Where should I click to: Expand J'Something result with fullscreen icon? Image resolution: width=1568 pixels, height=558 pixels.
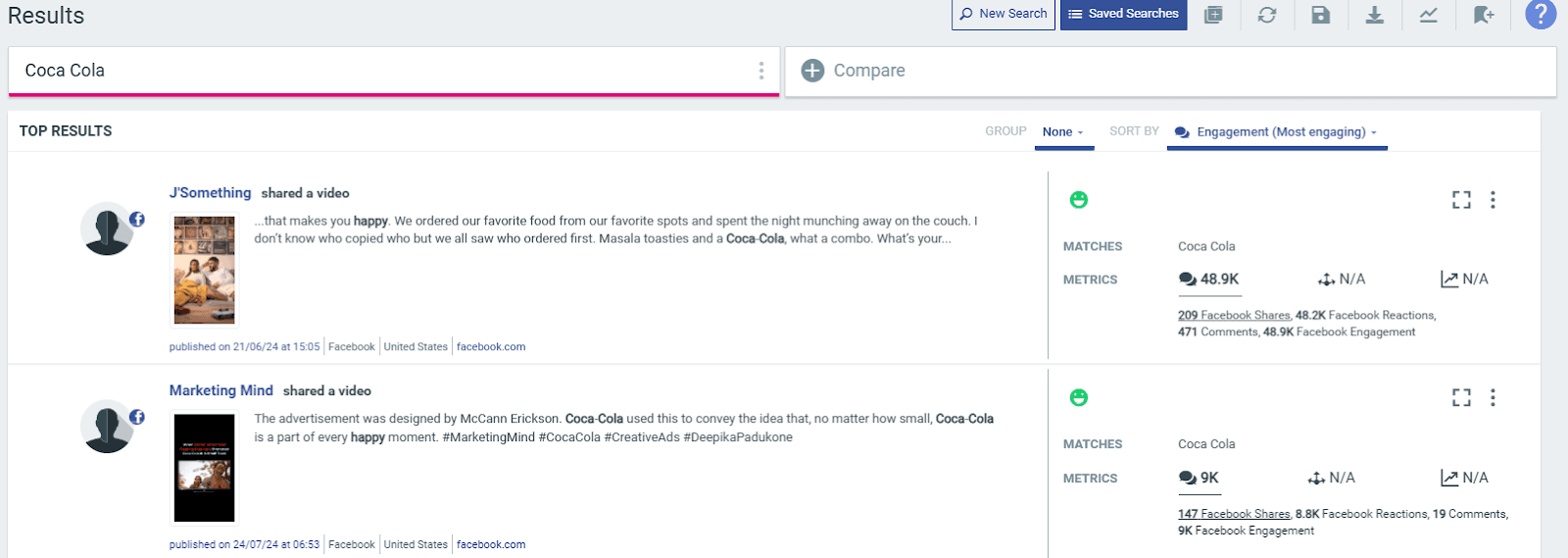[x=1461, y=200]
